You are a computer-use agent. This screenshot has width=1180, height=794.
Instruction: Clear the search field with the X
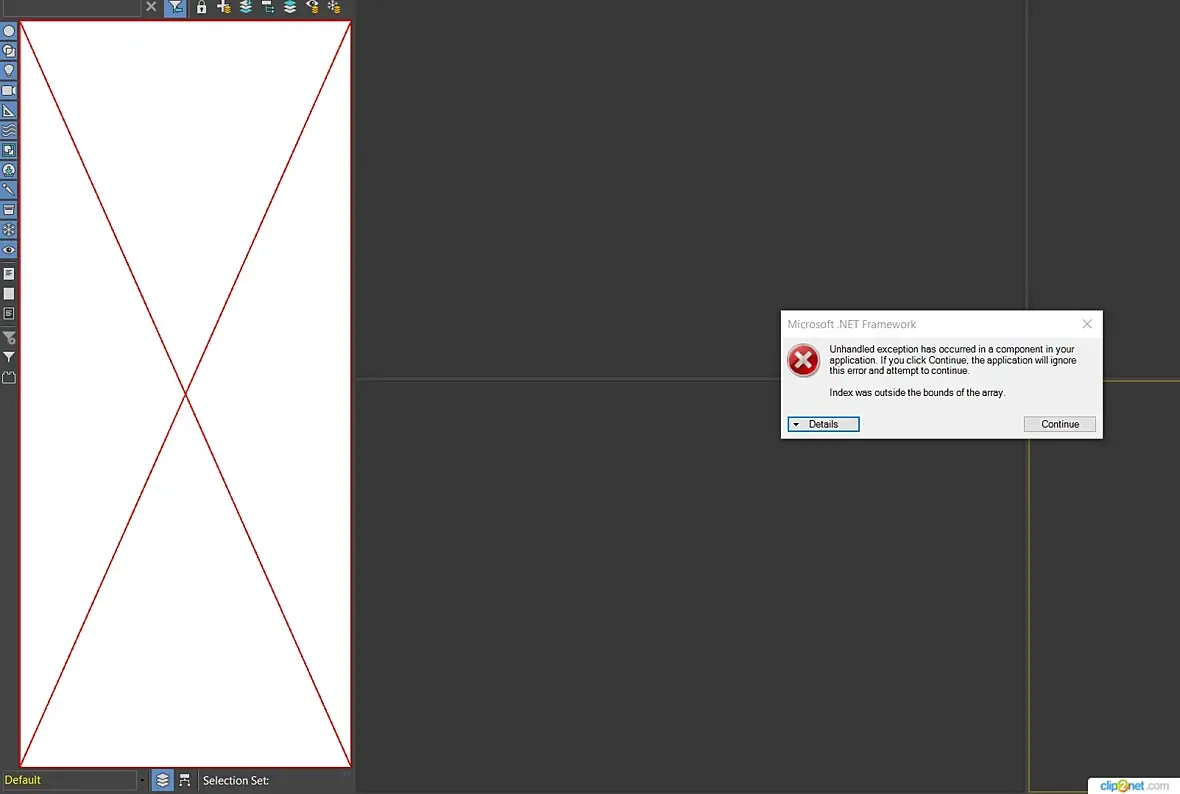point(151,7)
